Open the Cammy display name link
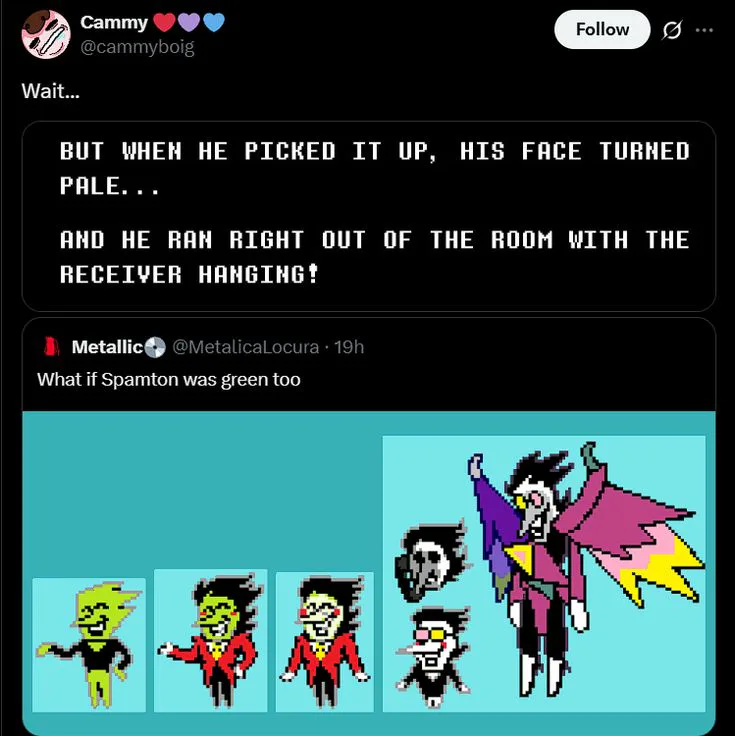 coord(114,22)
